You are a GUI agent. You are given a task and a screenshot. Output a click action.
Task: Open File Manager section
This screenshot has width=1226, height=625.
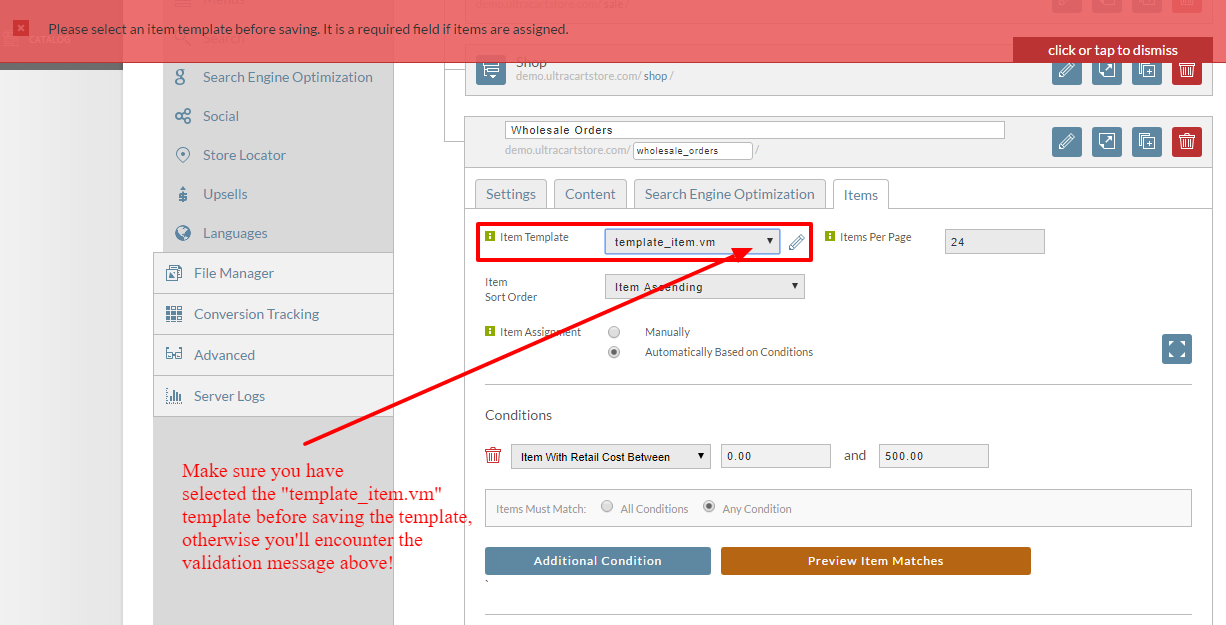click(273, 273)
